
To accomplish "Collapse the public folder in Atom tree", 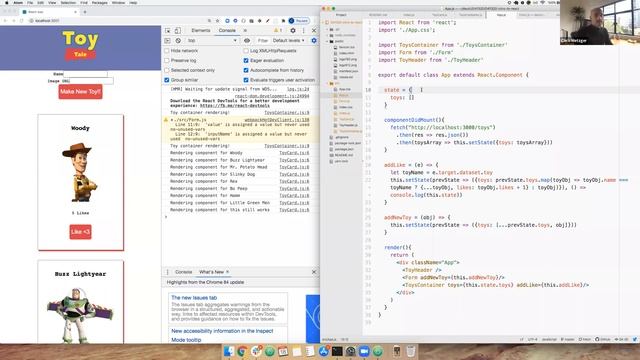I will pos(337,41).
